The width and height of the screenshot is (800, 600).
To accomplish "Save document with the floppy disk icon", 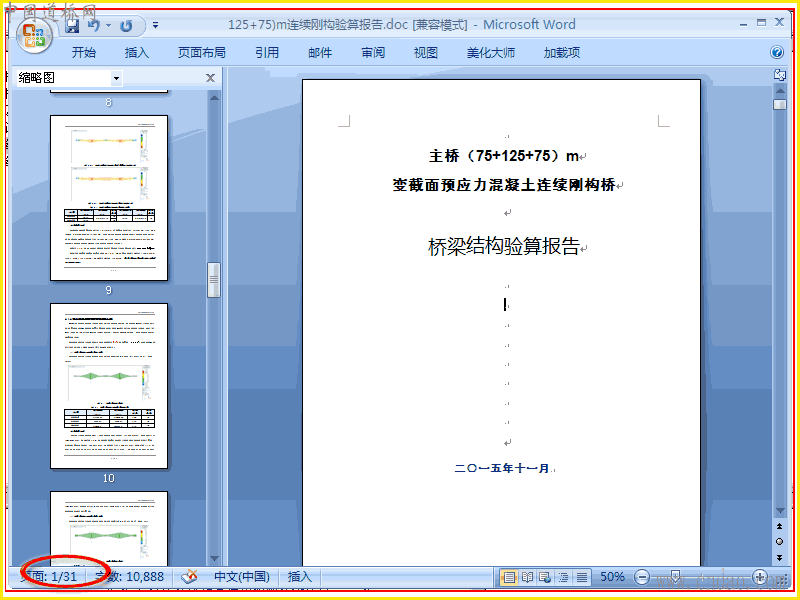I will (x=71, y=26).
